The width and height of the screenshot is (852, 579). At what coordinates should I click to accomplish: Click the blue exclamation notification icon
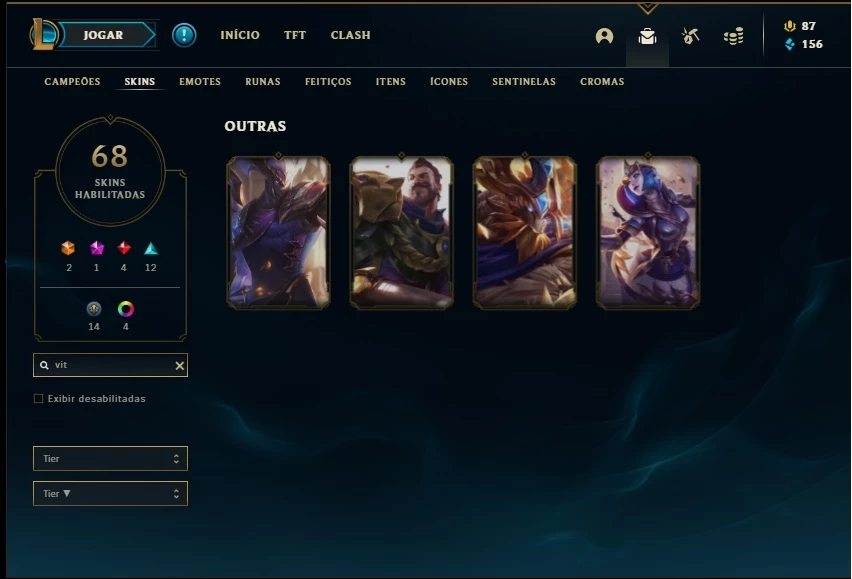coord(184,35)
